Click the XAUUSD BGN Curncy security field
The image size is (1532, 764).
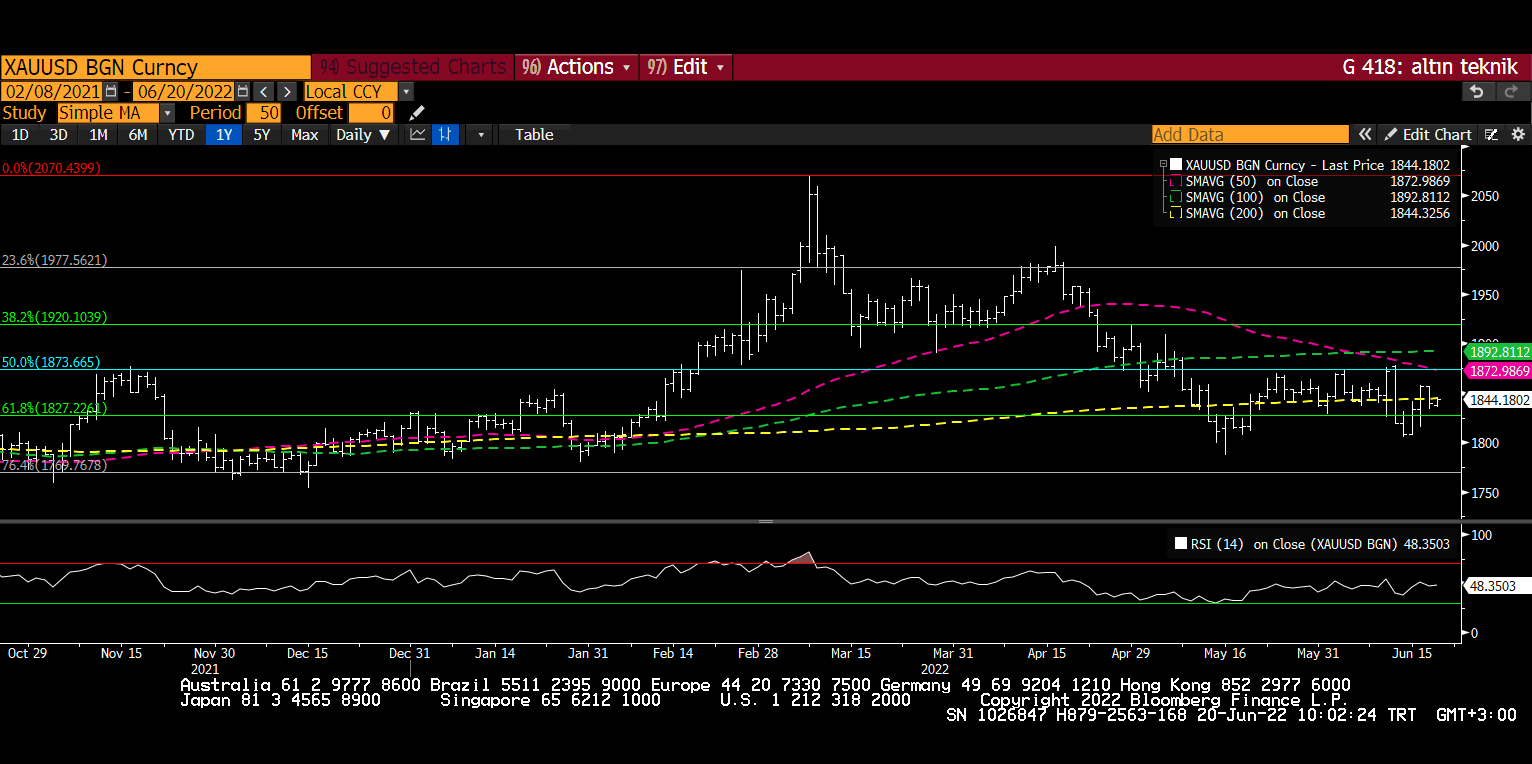(x=156, y=67)
